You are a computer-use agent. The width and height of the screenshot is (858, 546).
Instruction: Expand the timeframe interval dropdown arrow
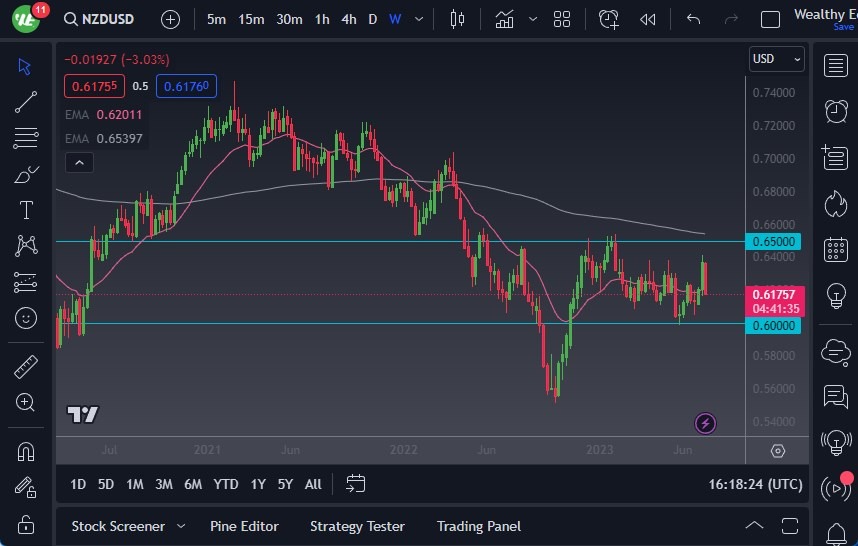[419, 19]
